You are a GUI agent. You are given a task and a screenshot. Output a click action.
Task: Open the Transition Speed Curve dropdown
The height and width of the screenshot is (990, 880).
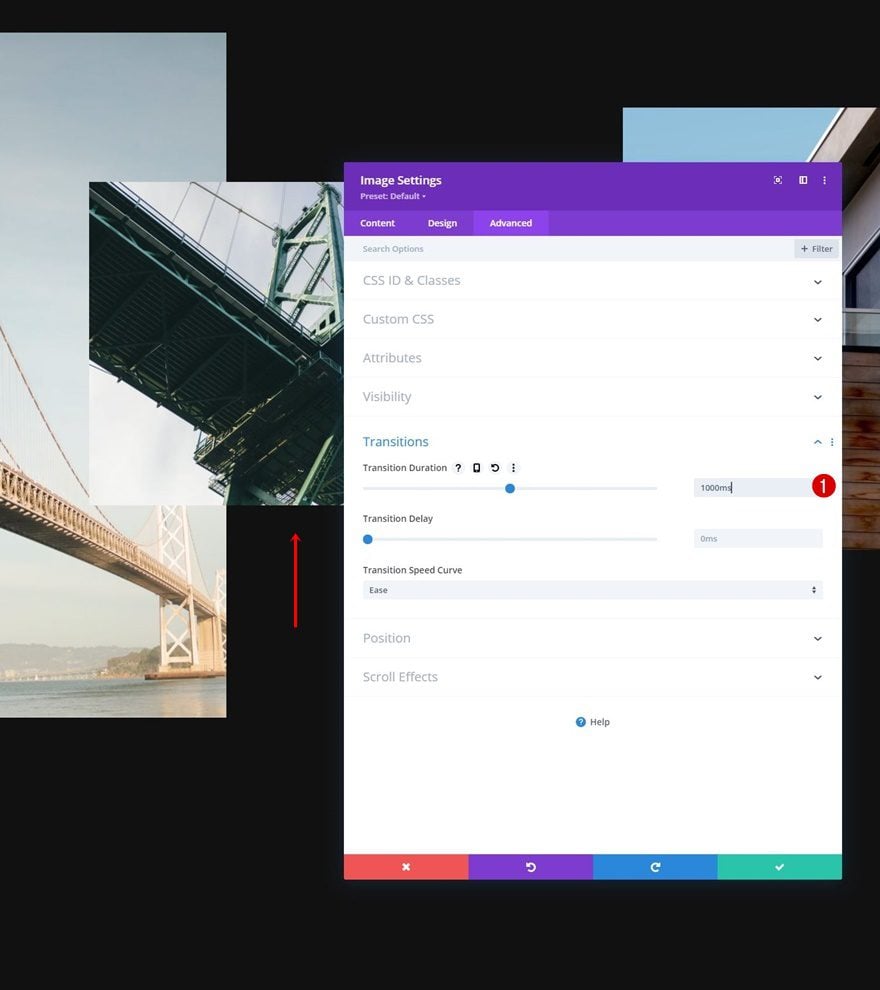(x=592, y=590)
